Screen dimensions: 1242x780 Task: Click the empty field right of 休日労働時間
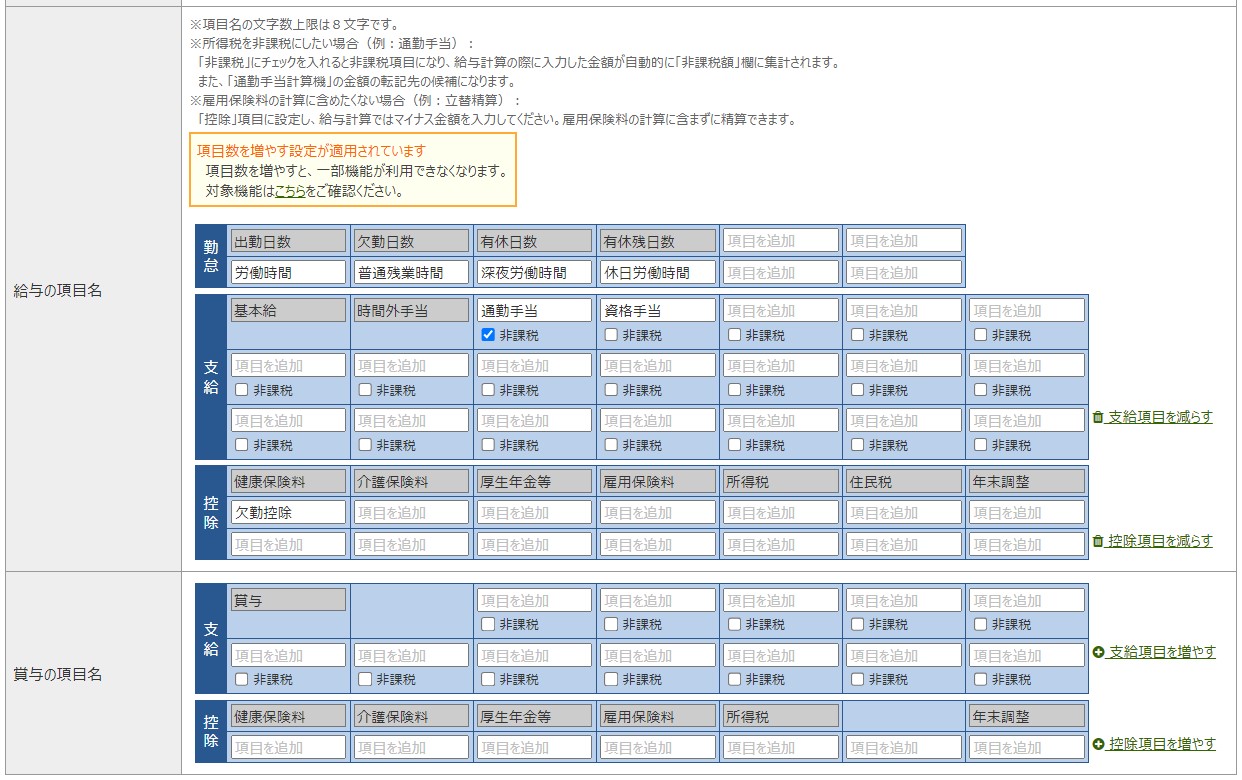tap(780, 272)
